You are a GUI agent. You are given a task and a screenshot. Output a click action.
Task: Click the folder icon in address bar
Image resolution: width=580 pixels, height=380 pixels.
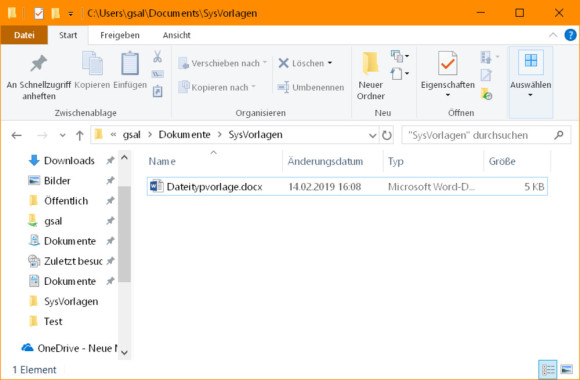point(98,134)
